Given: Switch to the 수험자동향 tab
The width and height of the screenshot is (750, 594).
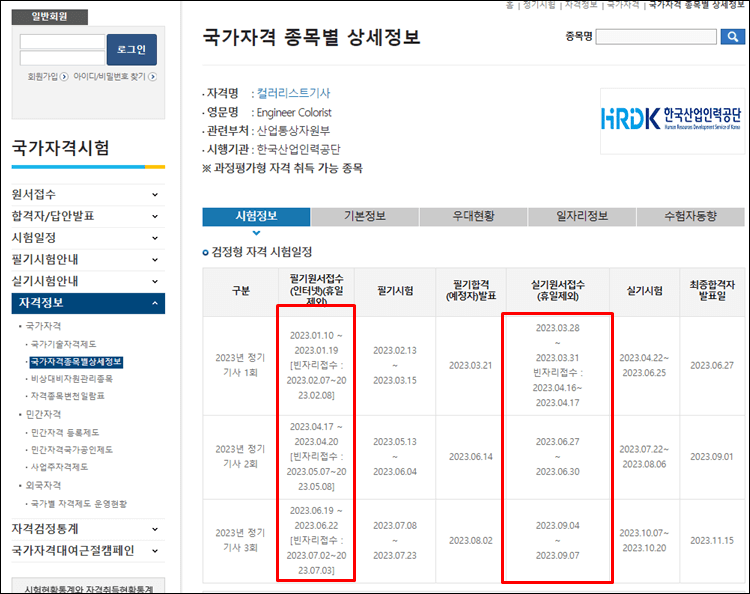Looking at the screenshot, I should (691, 217).
